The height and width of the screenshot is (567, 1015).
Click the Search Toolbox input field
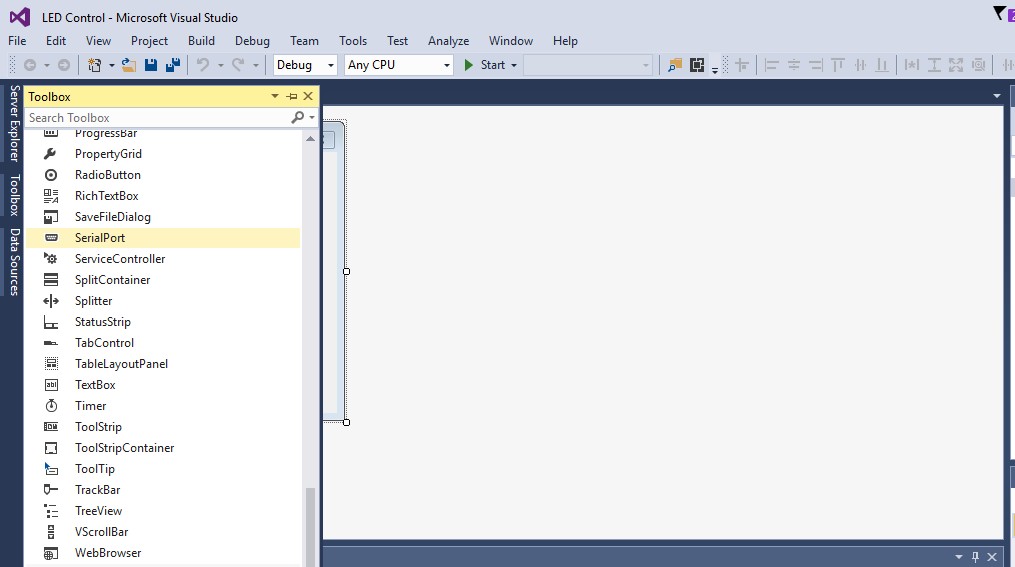159,118
